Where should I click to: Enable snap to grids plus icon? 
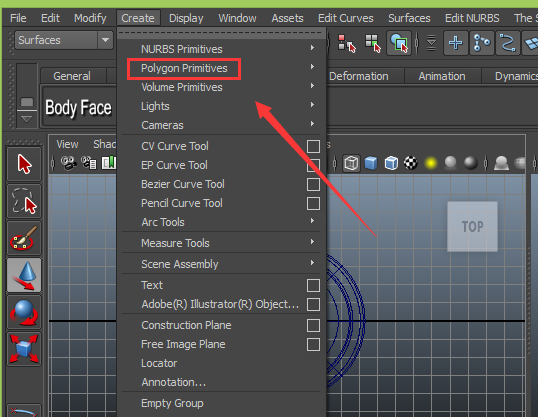point(456,43)
